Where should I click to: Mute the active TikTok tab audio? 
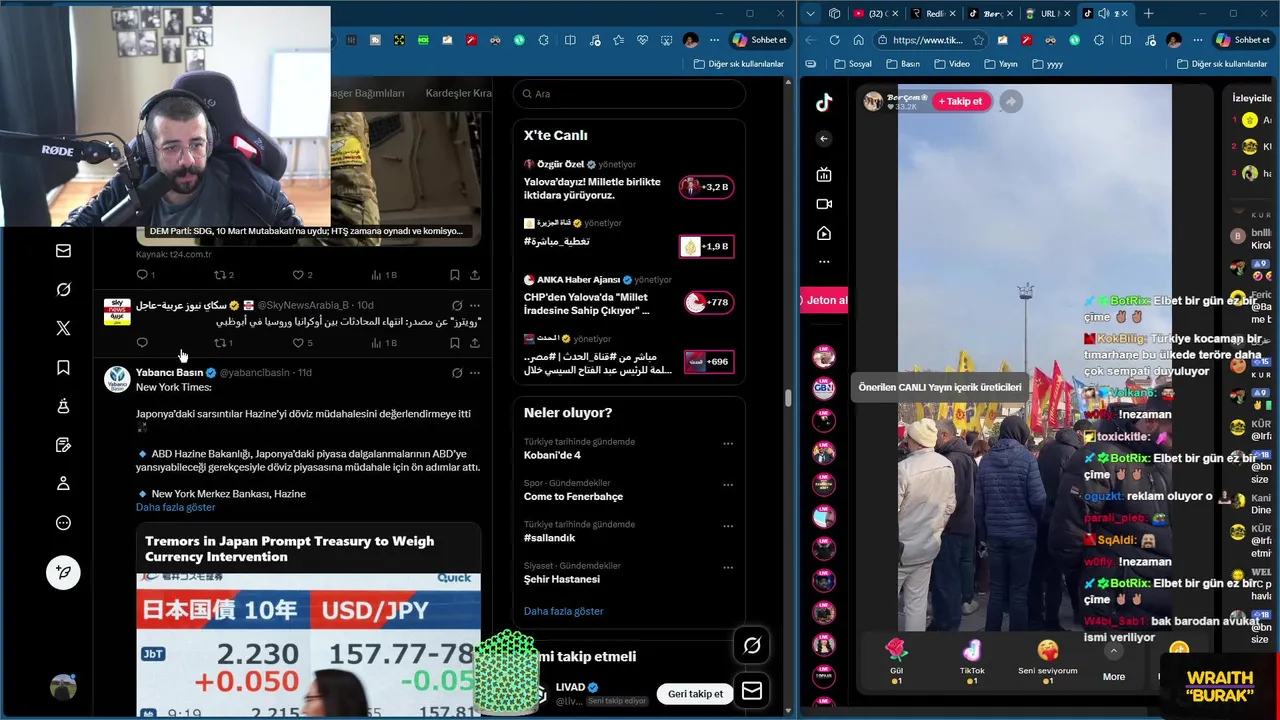[x=1103, y=13]
